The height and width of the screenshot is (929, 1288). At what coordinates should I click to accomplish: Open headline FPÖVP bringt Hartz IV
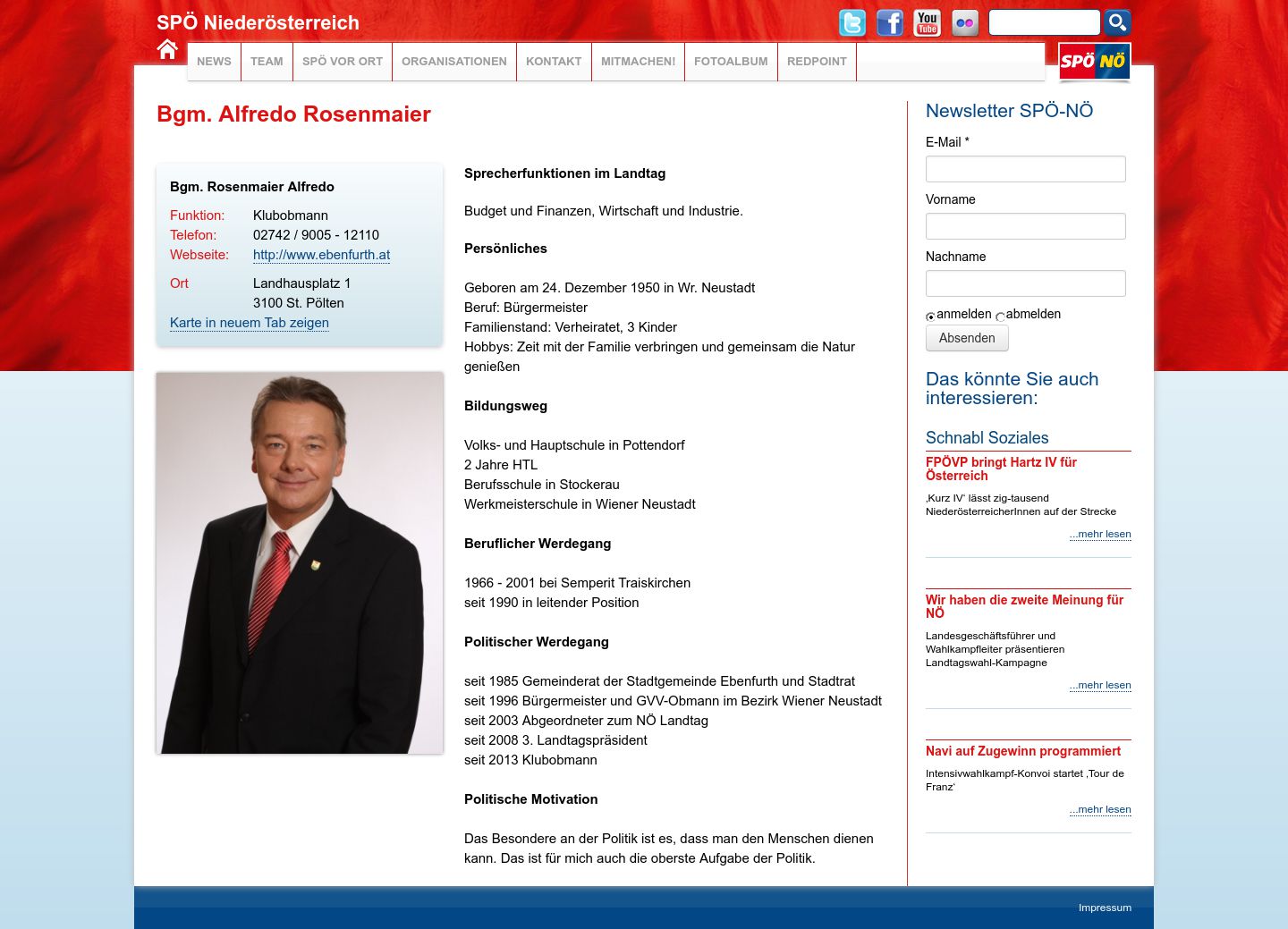[1001, 469]
